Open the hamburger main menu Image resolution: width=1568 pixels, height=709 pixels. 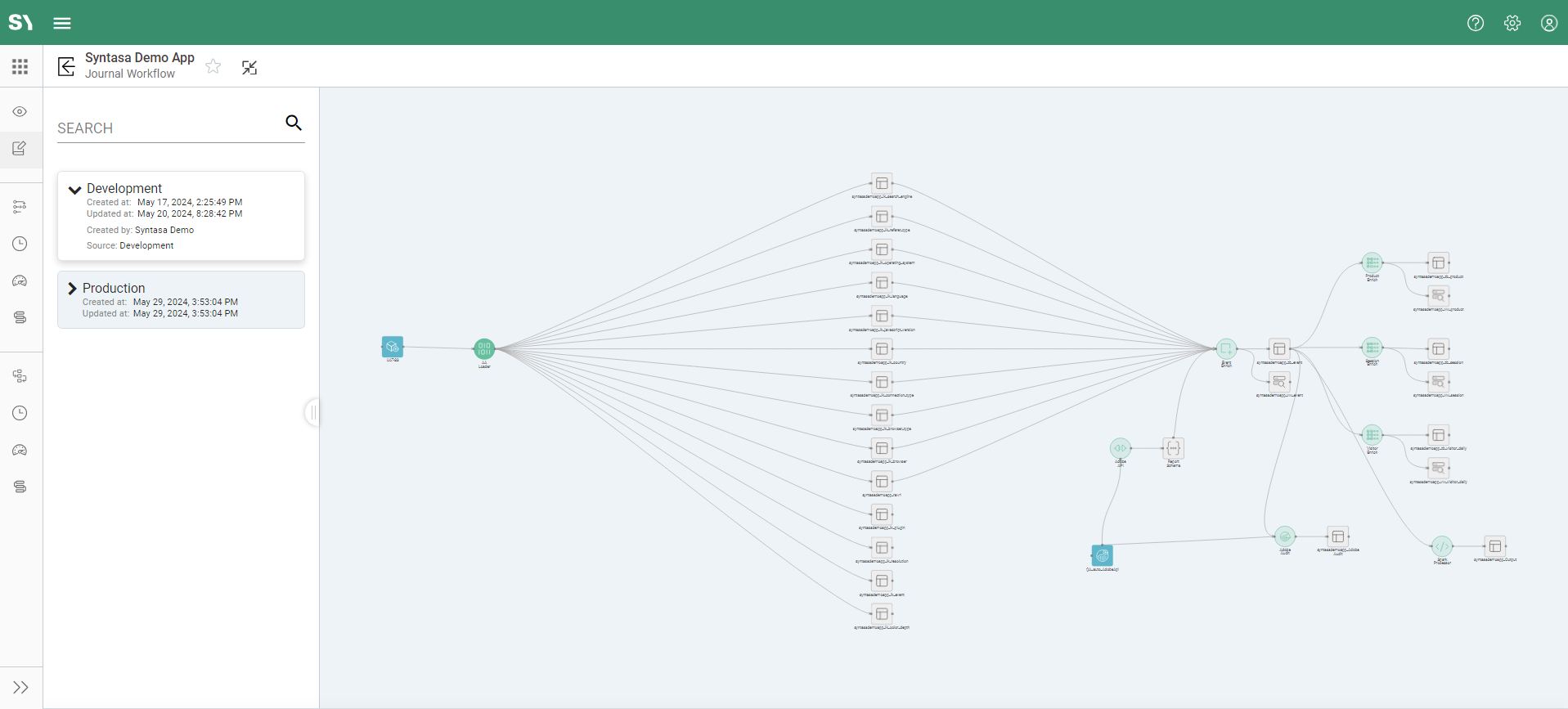pyautogui.click(x=62, y=23)
